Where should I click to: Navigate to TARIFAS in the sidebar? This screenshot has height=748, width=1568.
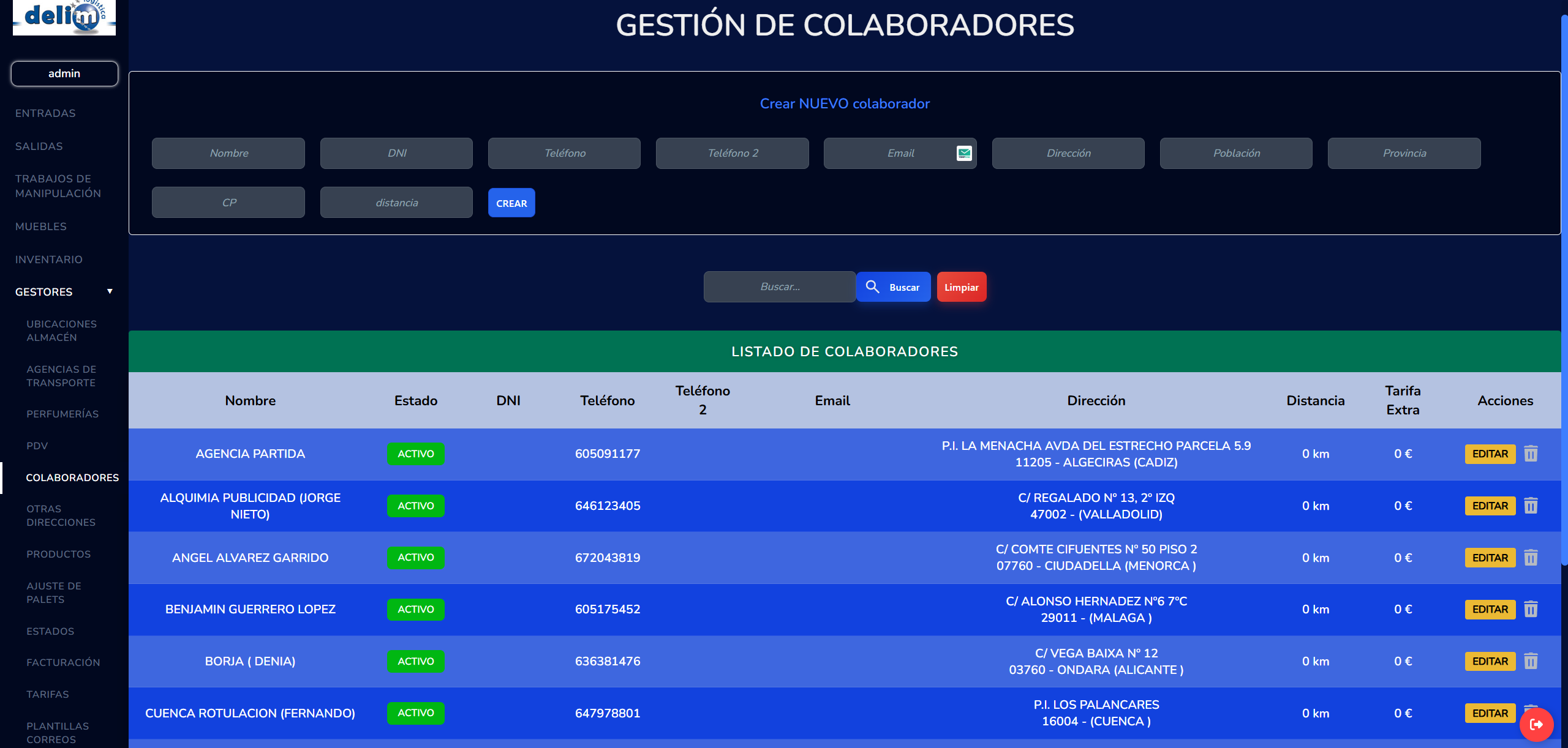pos(47,694)
